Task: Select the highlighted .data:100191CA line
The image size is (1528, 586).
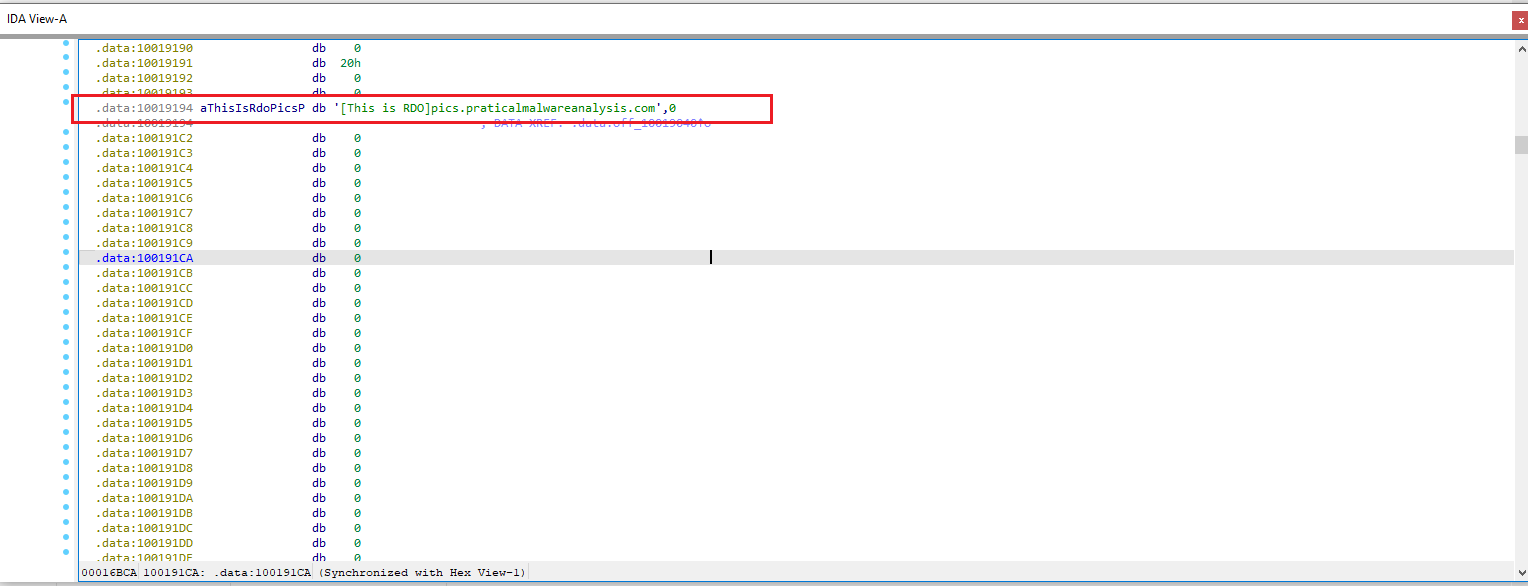Action: 300,257
